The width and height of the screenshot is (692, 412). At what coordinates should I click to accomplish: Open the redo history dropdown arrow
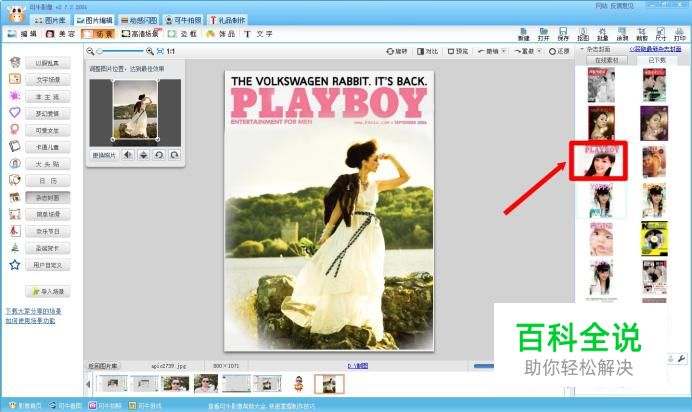[539, 51]
